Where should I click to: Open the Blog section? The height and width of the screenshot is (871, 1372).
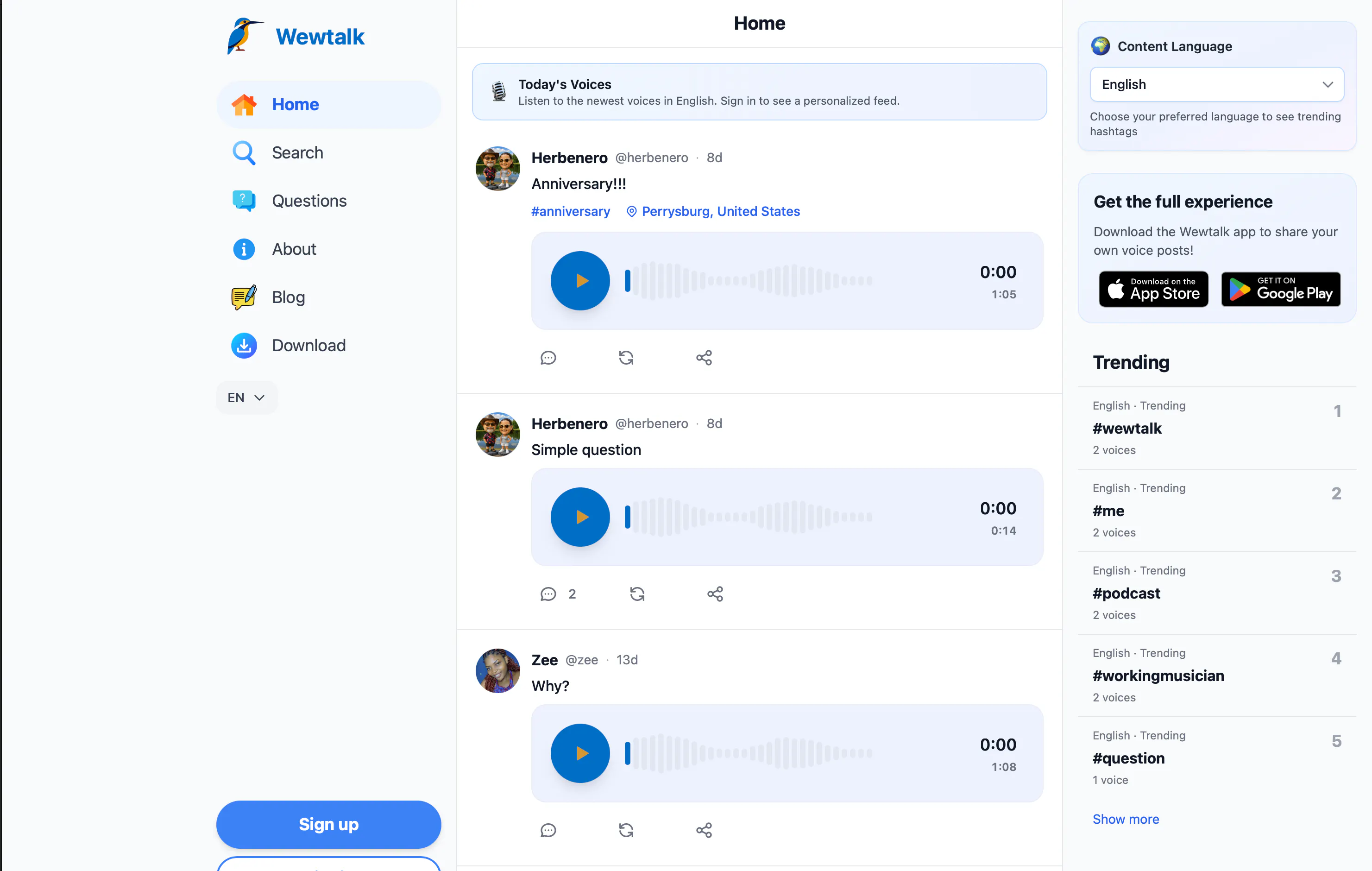[x=329, y=297]
